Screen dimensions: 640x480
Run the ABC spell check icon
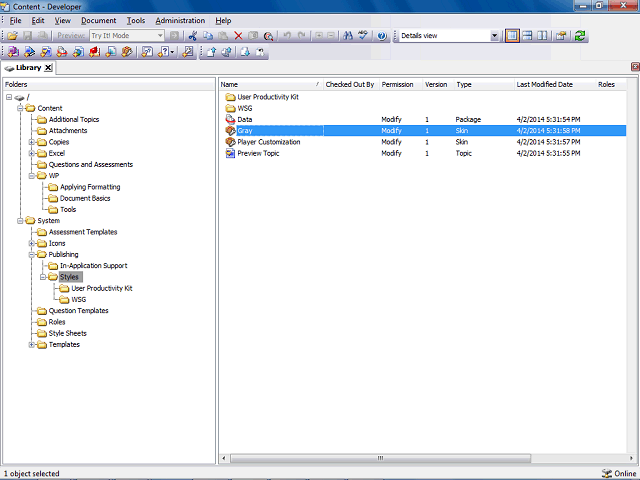[363, 36]
